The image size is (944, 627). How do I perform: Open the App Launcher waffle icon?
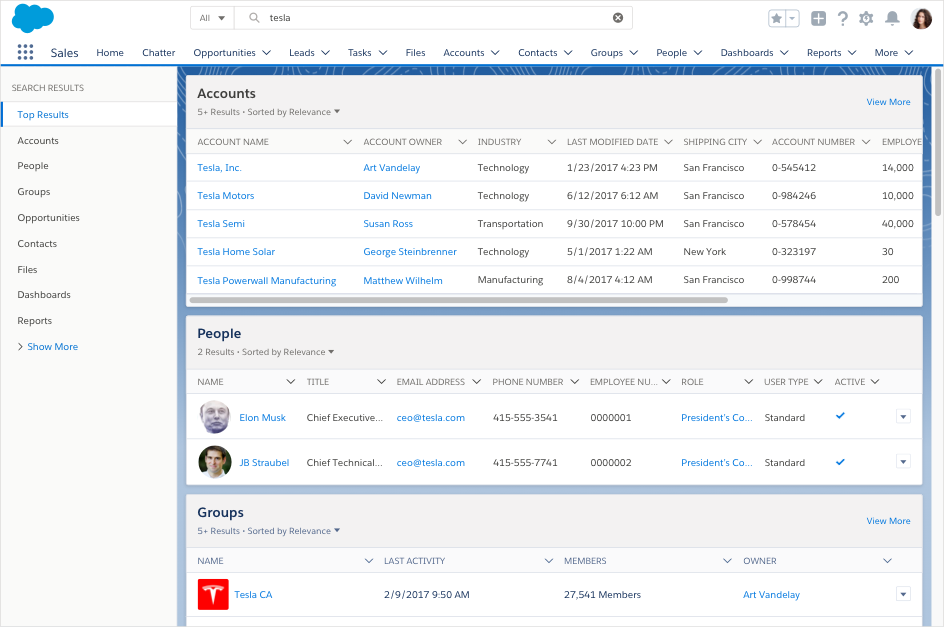(x=25, y=52)
